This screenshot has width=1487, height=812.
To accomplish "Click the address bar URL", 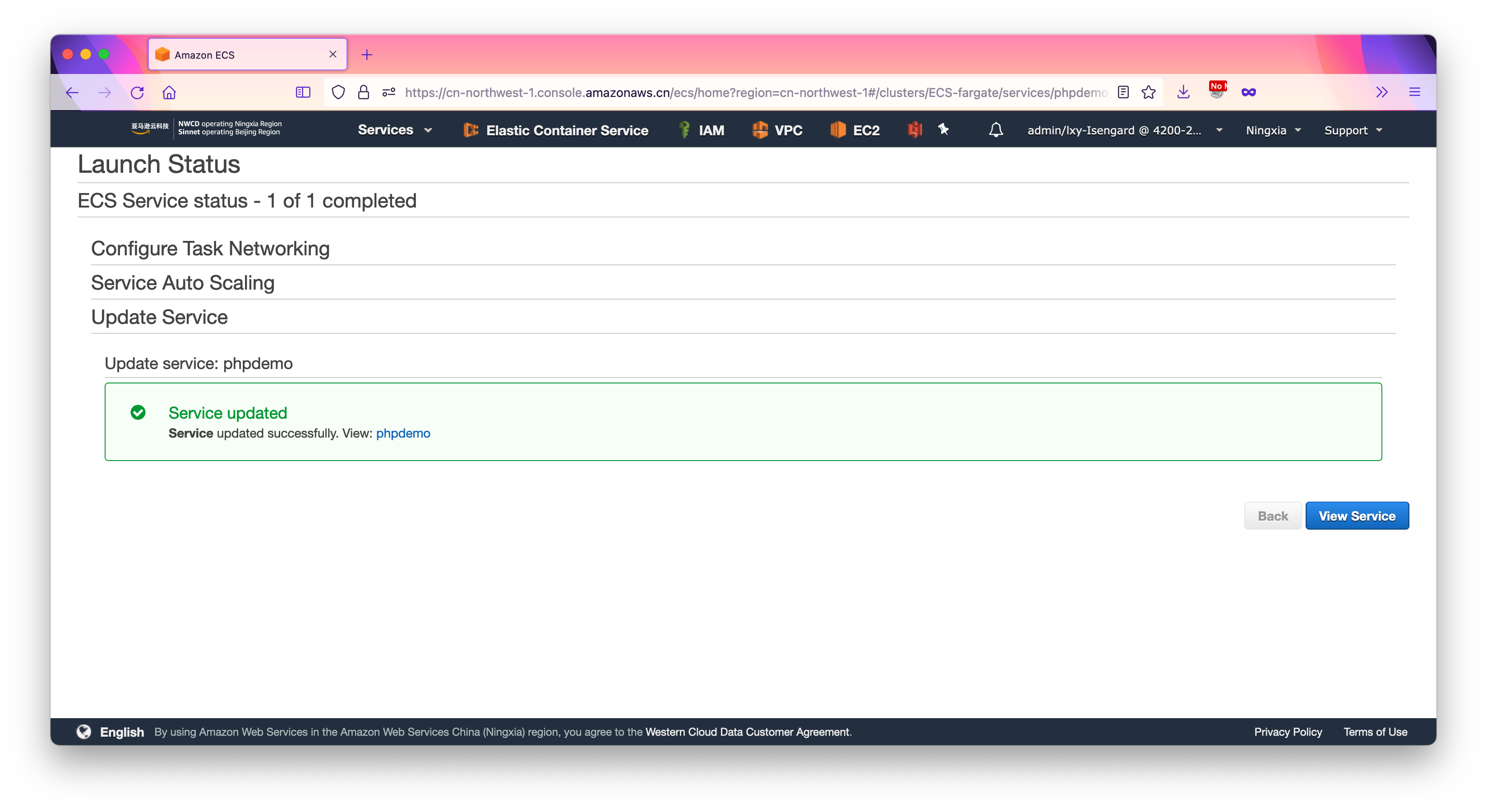I will point(756,92).
